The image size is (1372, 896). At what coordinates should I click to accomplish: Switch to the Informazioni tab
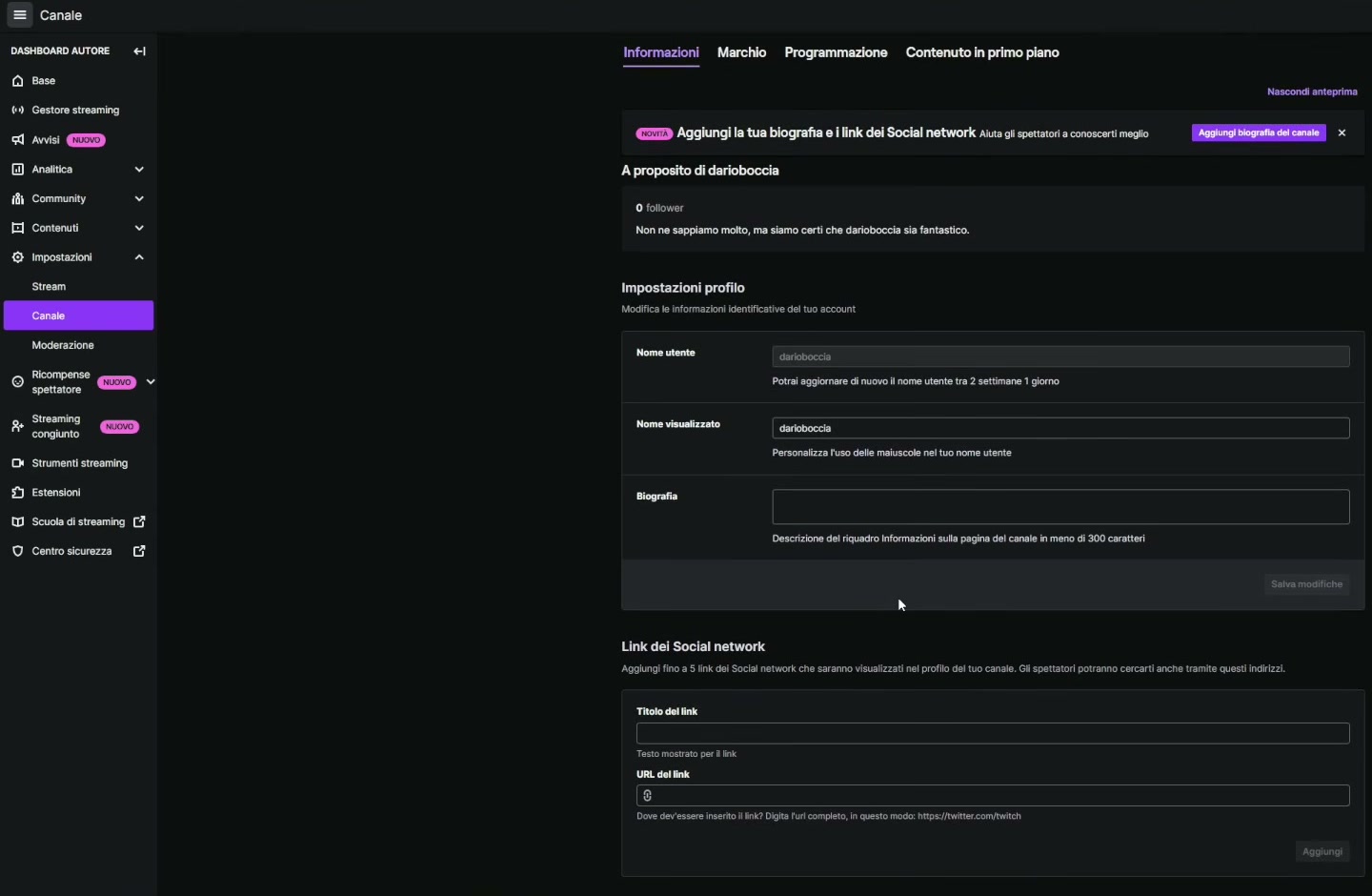tap(661, 52)
